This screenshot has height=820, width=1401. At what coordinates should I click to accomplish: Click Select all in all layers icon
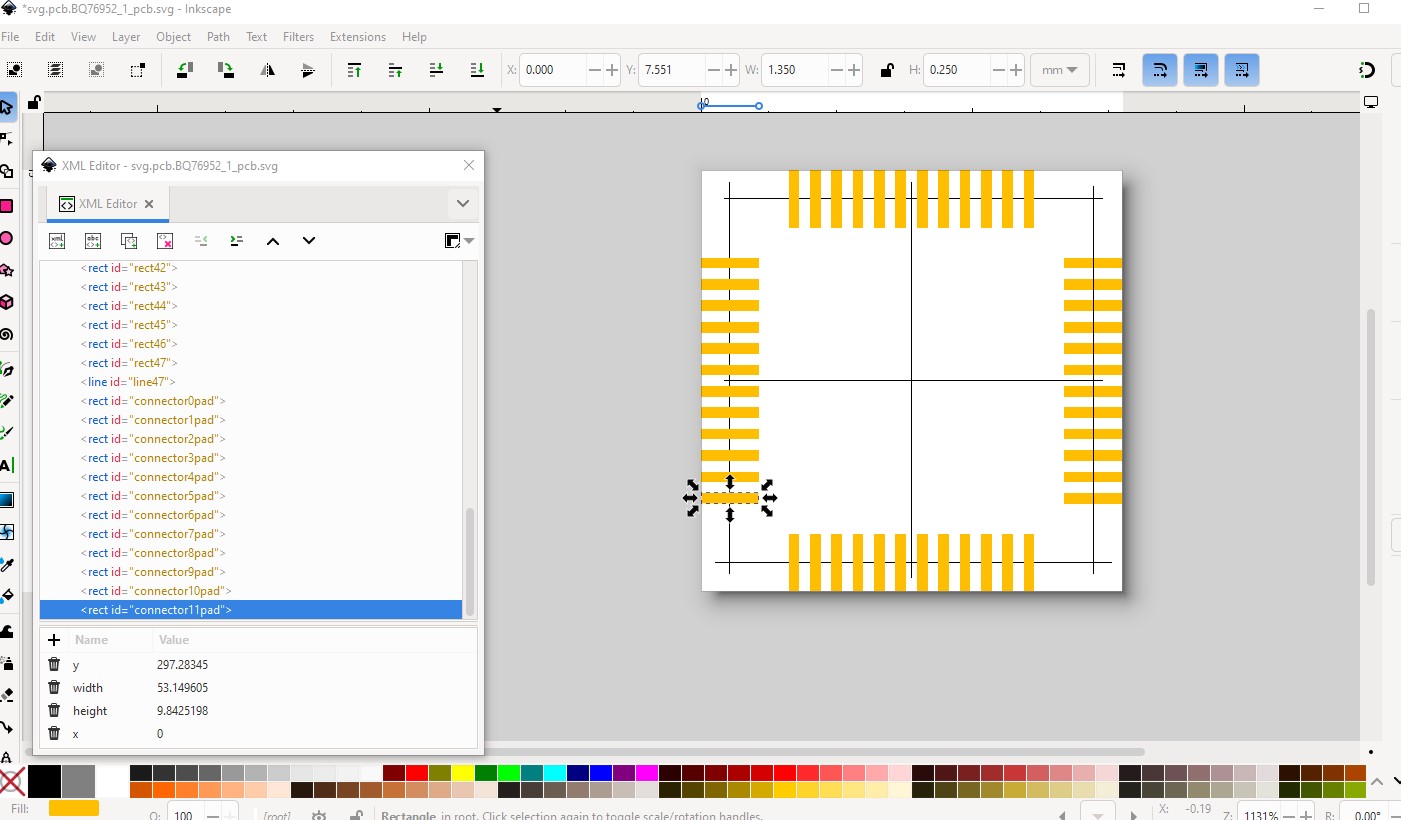click(x=56, y=70)
